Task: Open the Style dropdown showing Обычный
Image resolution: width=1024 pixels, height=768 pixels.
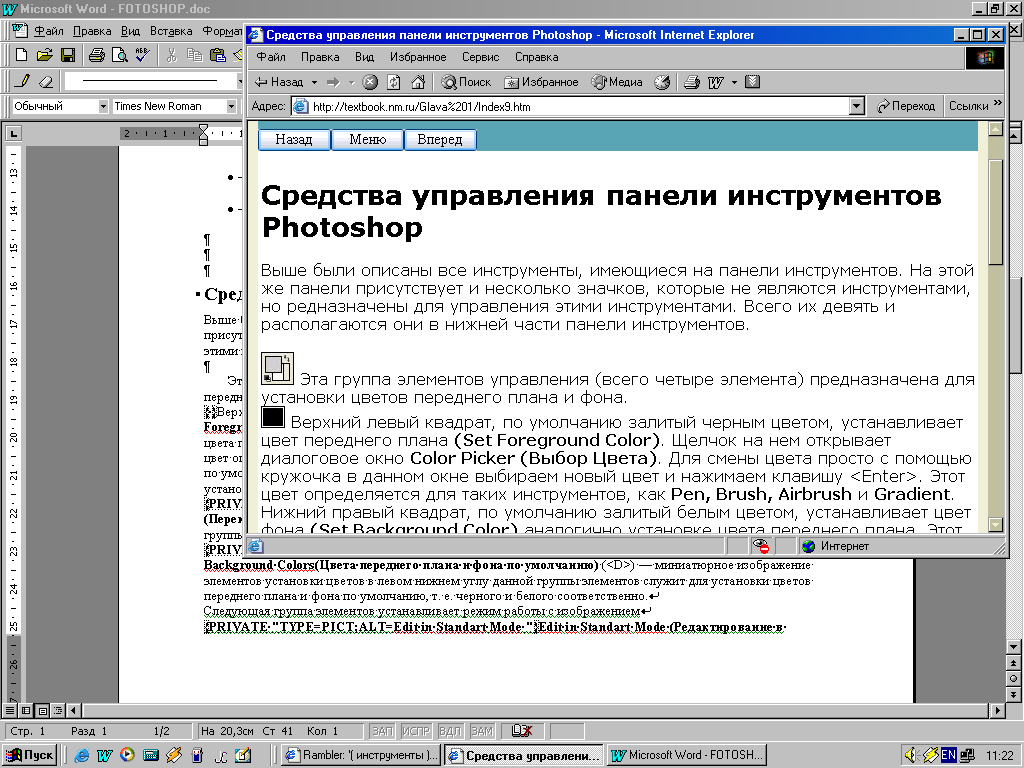Action: click(x=103, y=106)
